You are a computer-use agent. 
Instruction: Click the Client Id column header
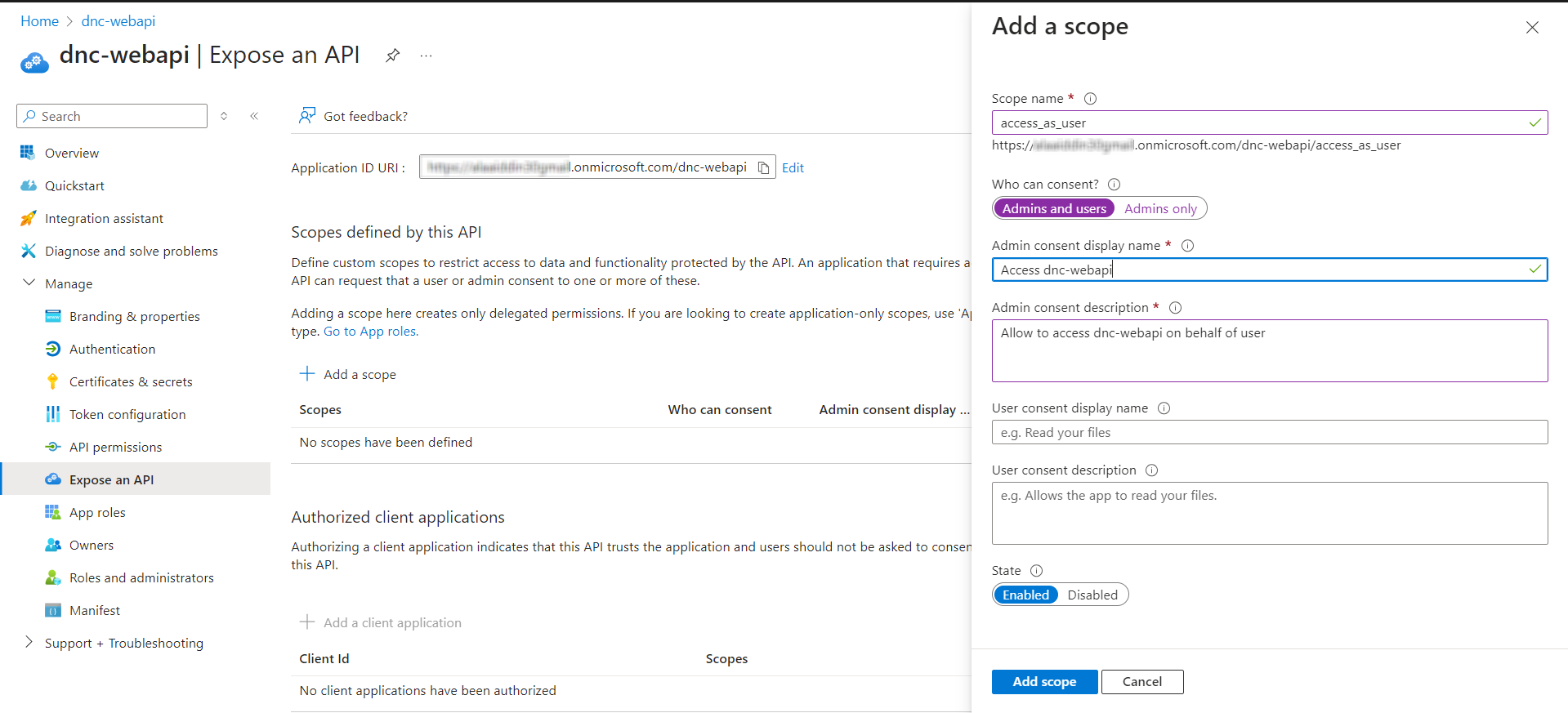[x=324, y=658]
